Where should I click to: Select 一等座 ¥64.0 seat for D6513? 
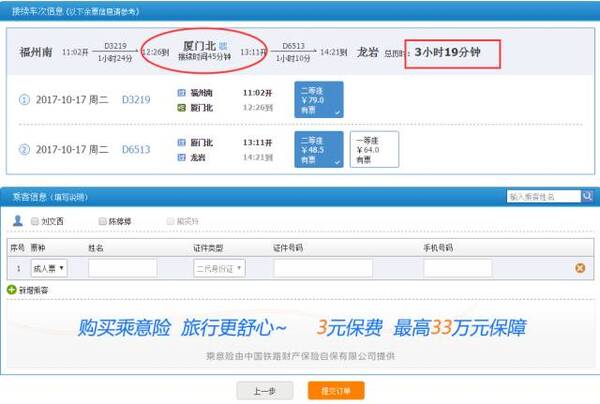click(x=374, y=150)
